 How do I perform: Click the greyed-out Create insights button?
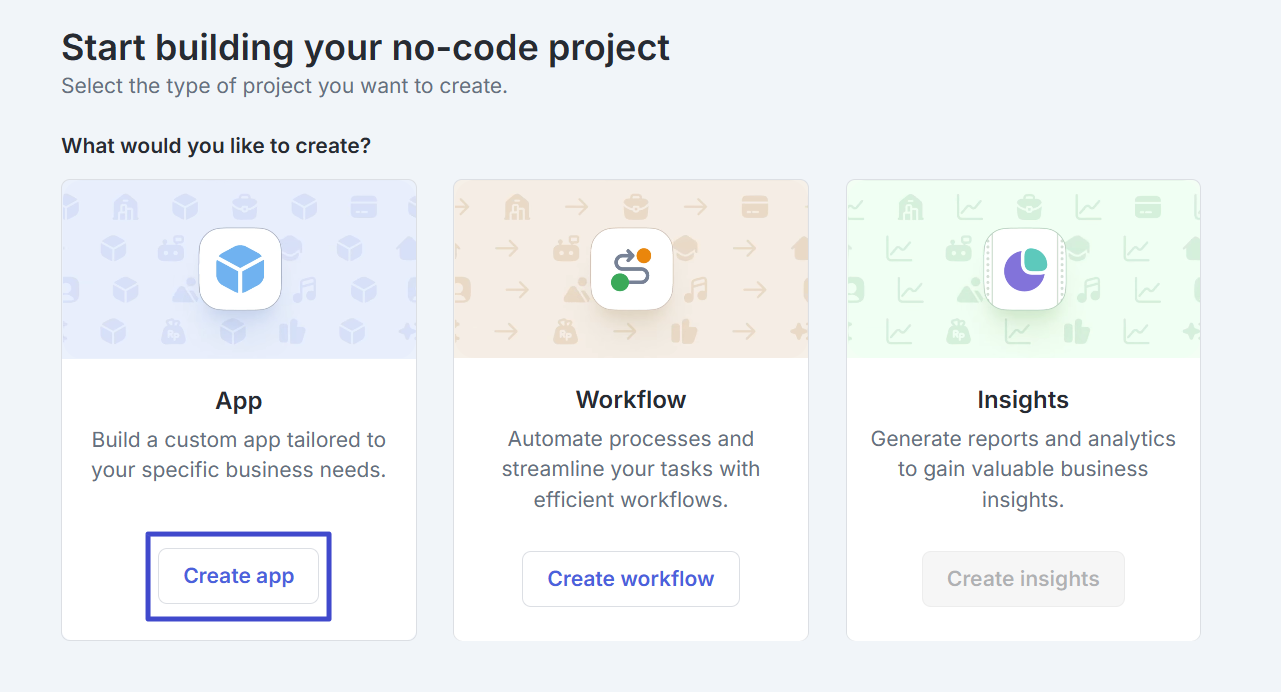coord(1023,579)
